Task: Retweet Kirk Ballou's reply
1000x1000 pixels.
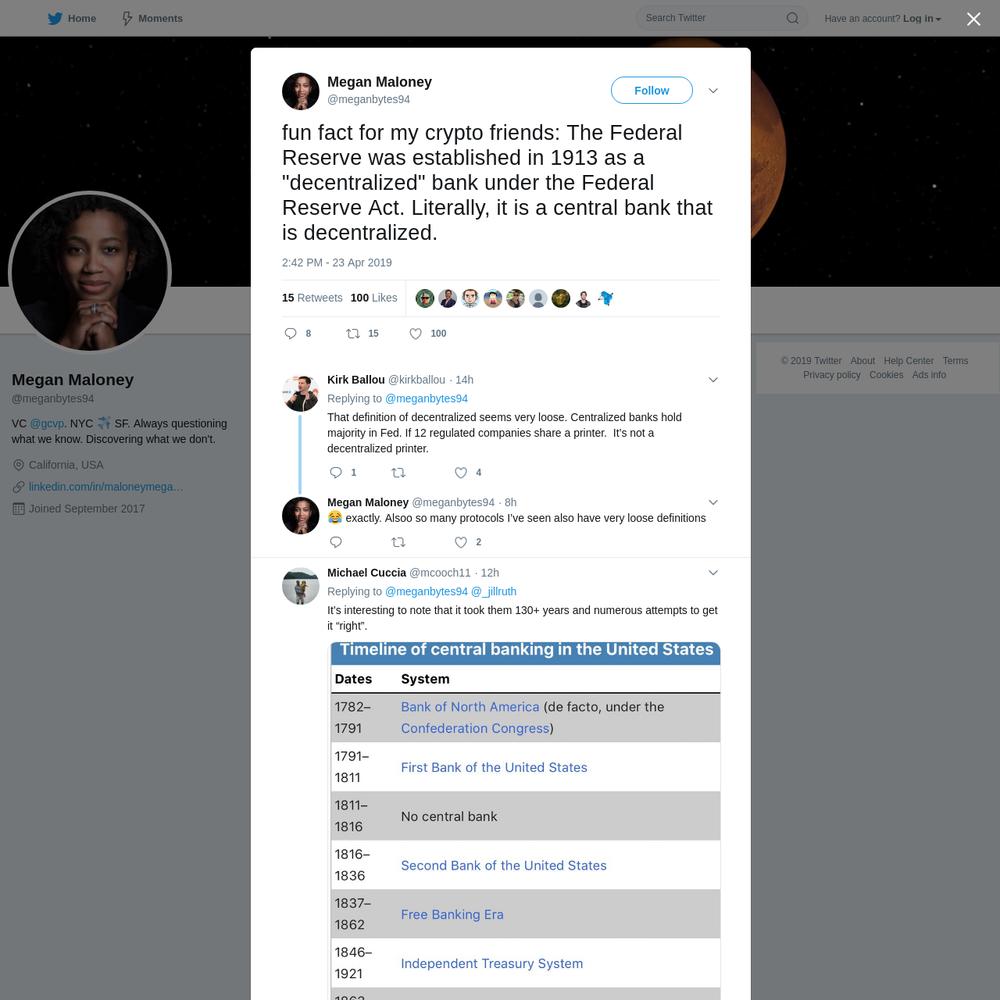Action: (x=398, y=473)
